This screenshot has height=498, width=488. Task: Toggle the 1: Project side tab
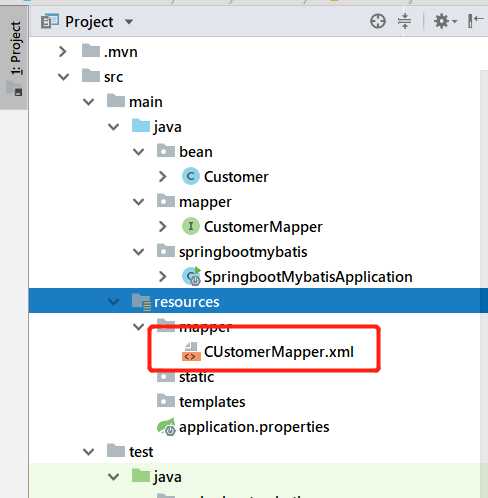(15, 57)
